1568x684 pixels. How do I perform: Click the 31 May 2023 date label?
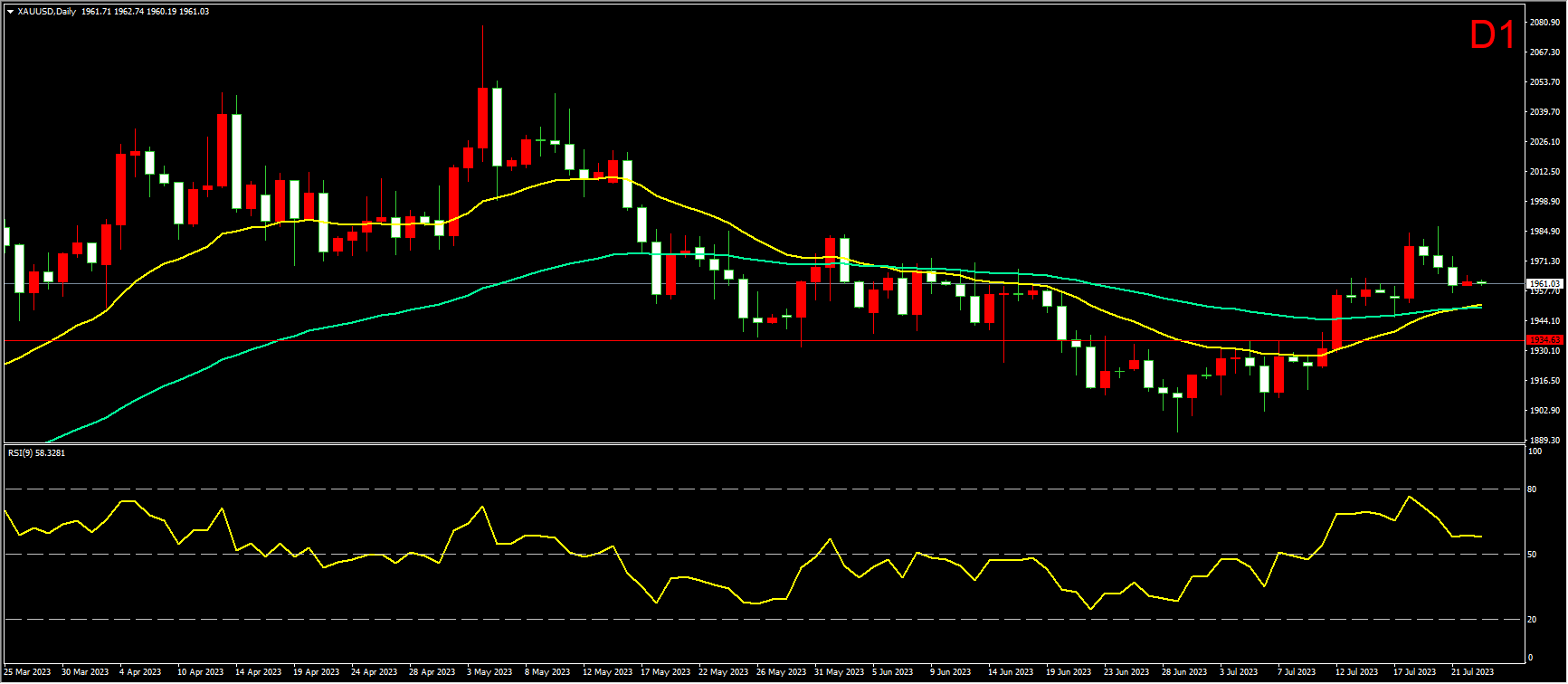(839, 672)
